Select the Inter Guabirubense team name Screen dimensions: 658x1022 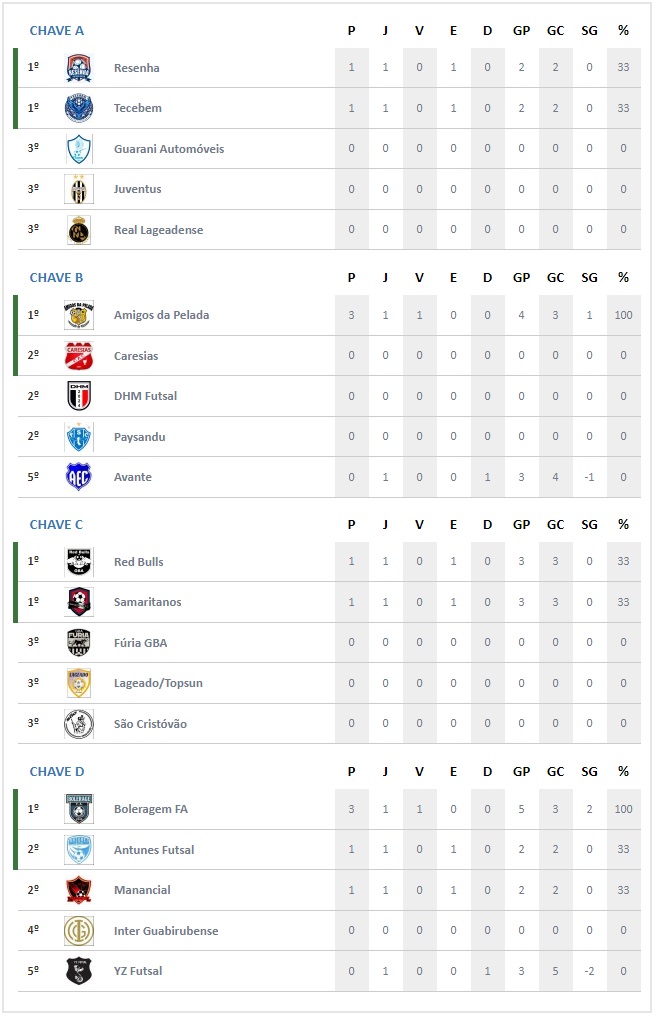click(x=166, y=931)
